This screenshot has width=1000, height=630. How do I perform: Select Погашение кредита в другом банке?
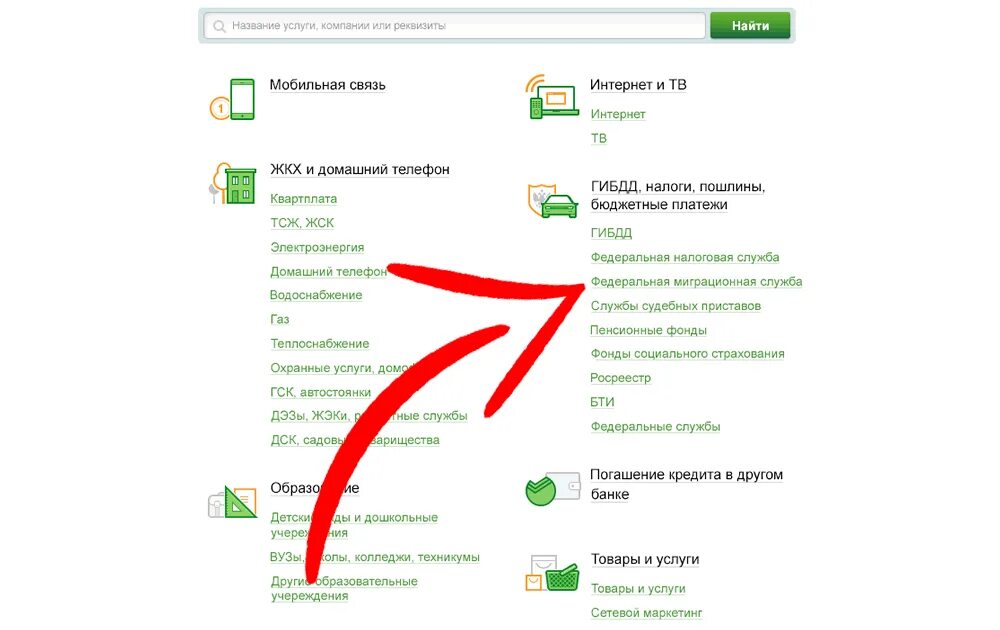tap(686, 484)
